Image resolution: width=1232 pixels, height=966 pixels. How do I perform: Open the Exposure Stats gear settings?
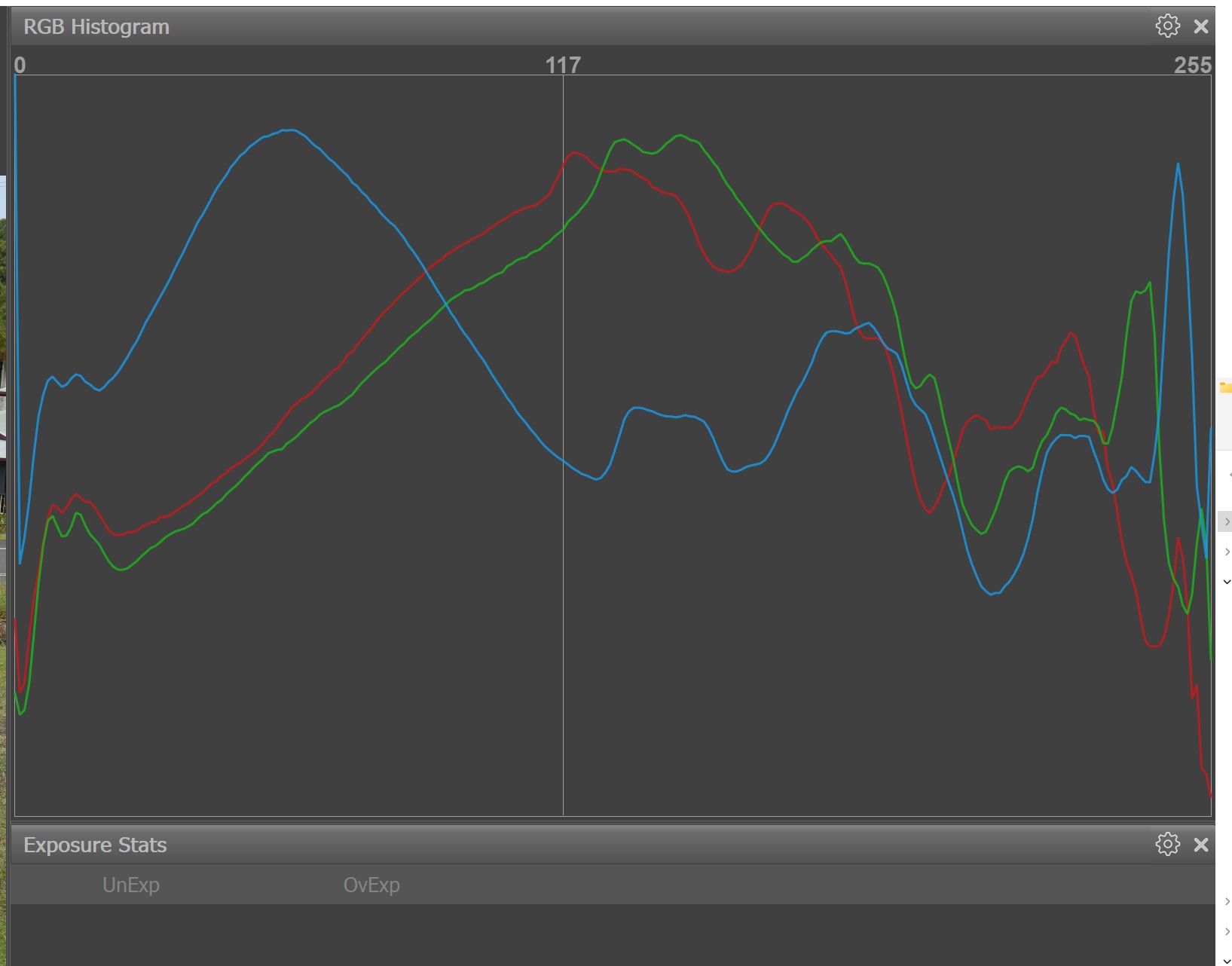pyautogui.click(x=1167, y=844)
